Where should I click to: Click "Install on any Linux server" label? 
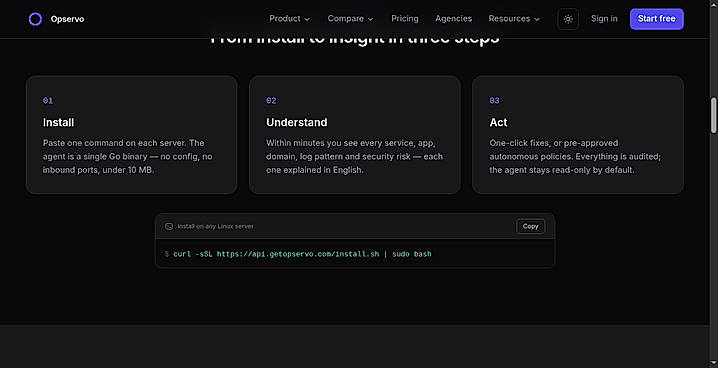(215, 227)
